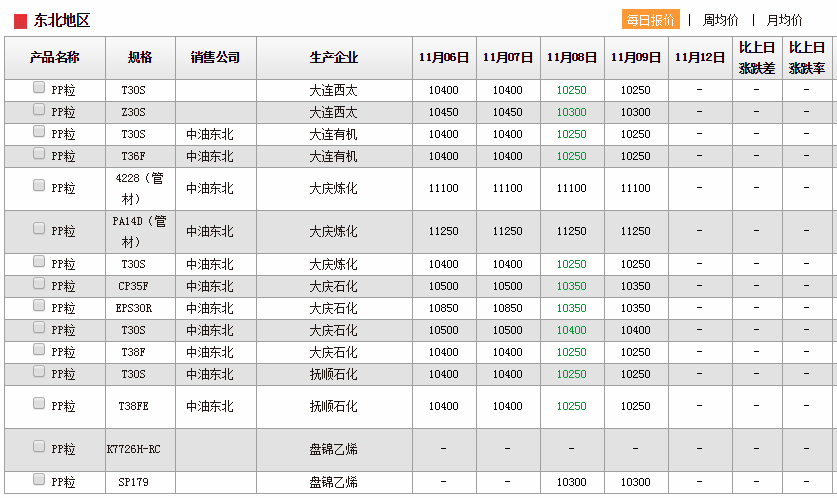
Task: Check the 4228(管材) 大庆炼化 row
Action: click(39, 185)
